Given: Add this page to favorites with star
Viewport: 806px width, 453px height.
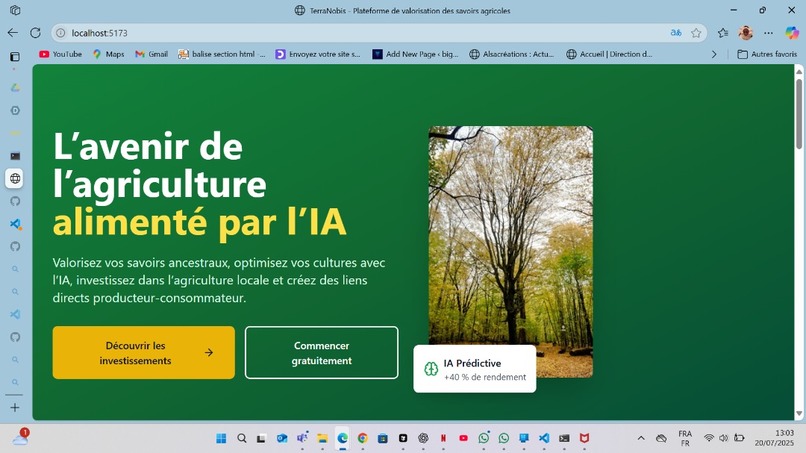Looking at the screenshot, I should [x=696, y=33].
